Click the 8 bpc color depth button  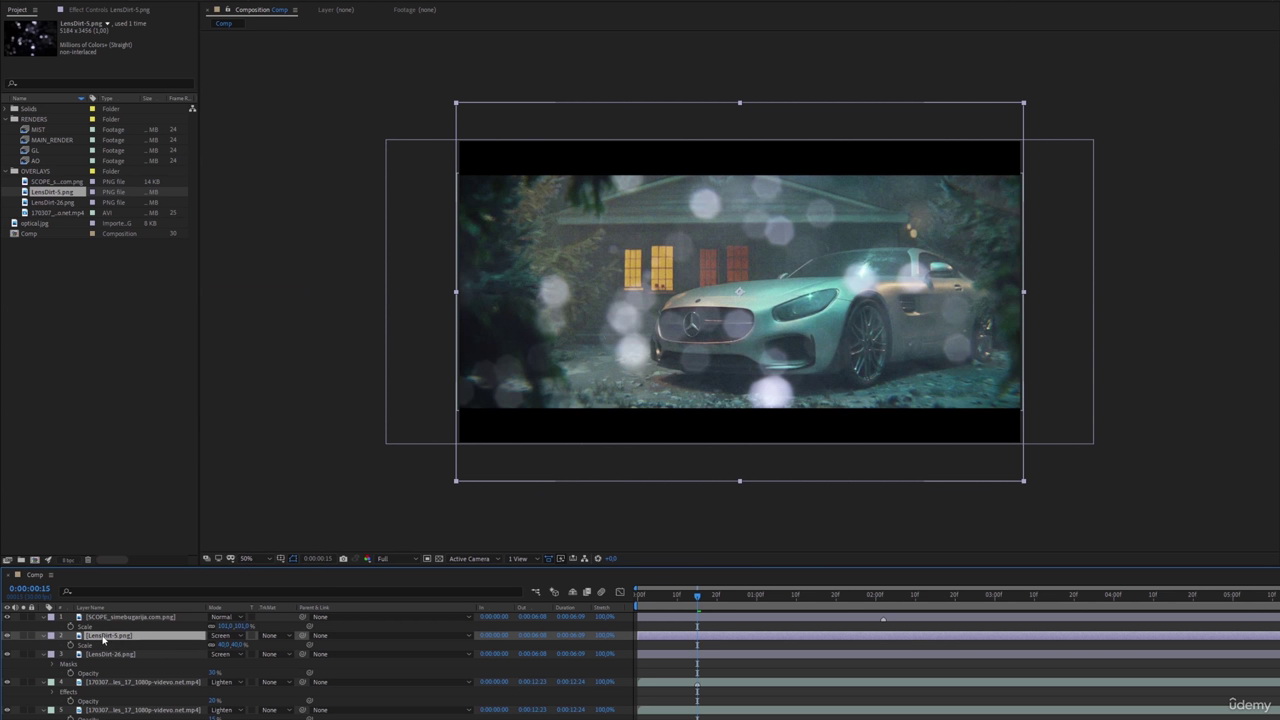pyautogui.click(x=68, y=560)
